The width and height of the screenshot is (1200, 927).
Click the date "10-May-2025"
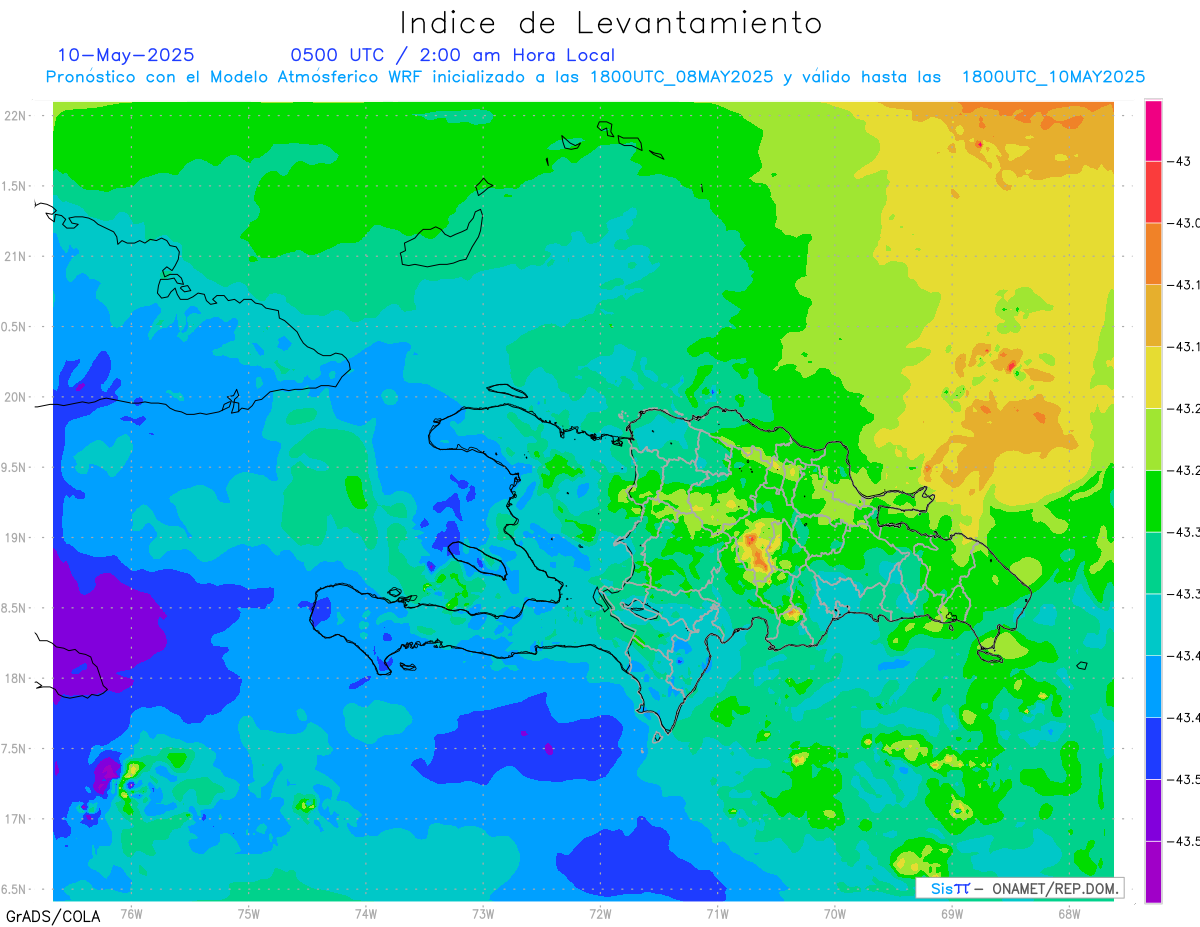[x=126, y=55]
